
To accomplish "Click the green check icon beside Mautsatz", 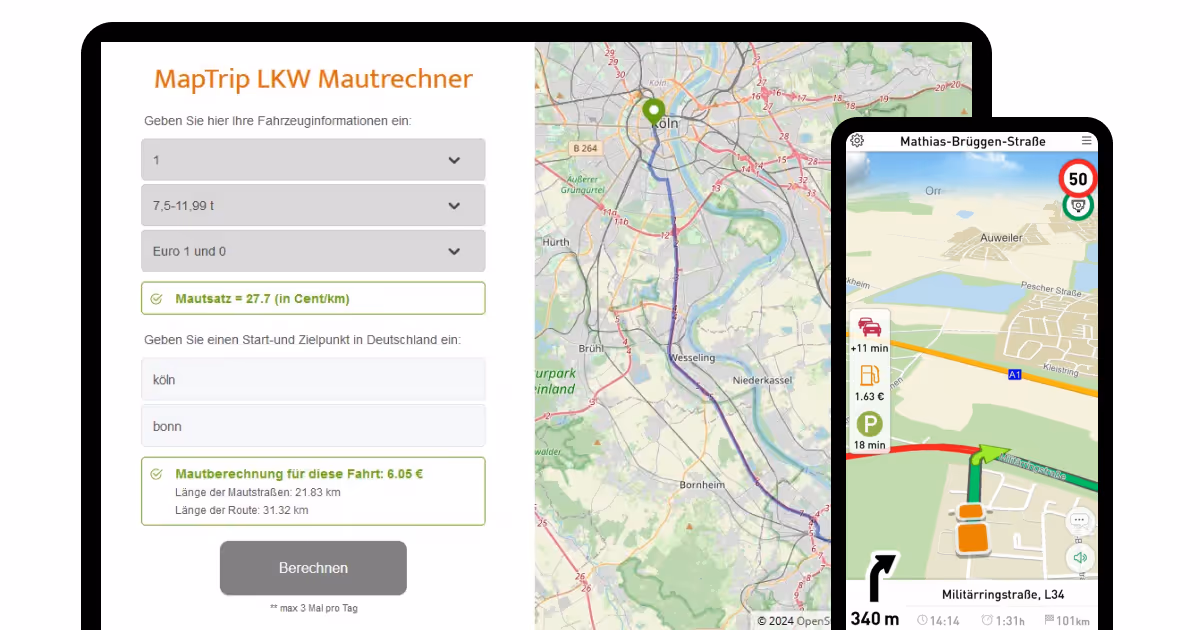I will tap(156, 298).
